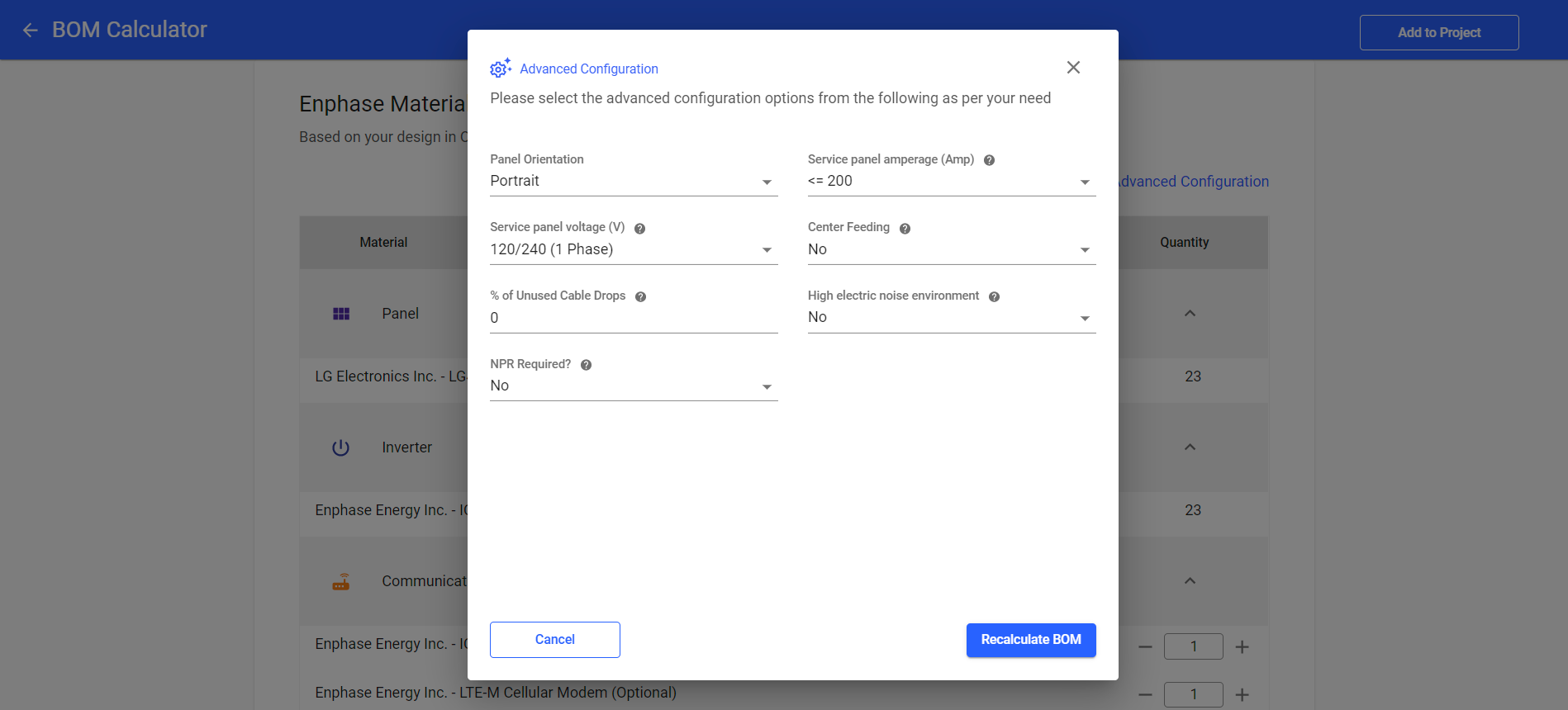Open the Panel Orientation dropdown
Image resolution: width=1568 pixels, height=710 pixels.
click(633, 182)
